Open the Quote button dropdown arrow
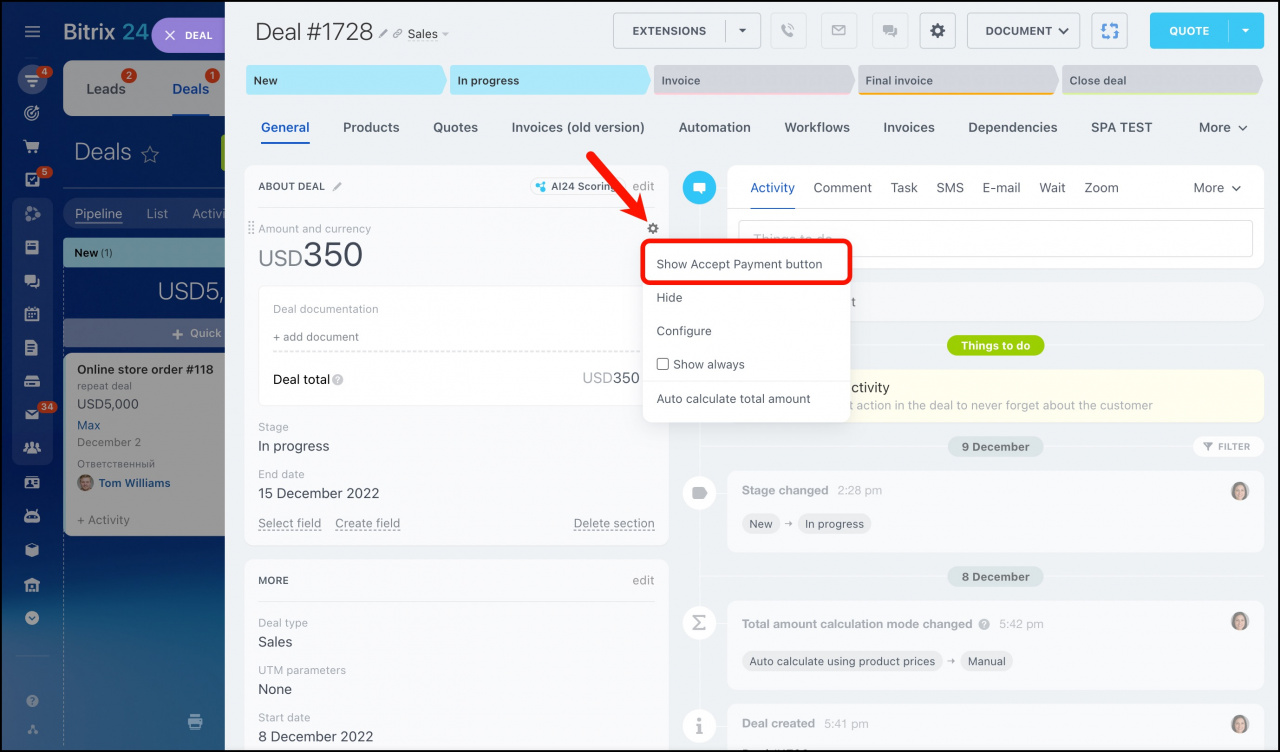Viewport: 1280px width, 752px height. [x=1246, y=31]
